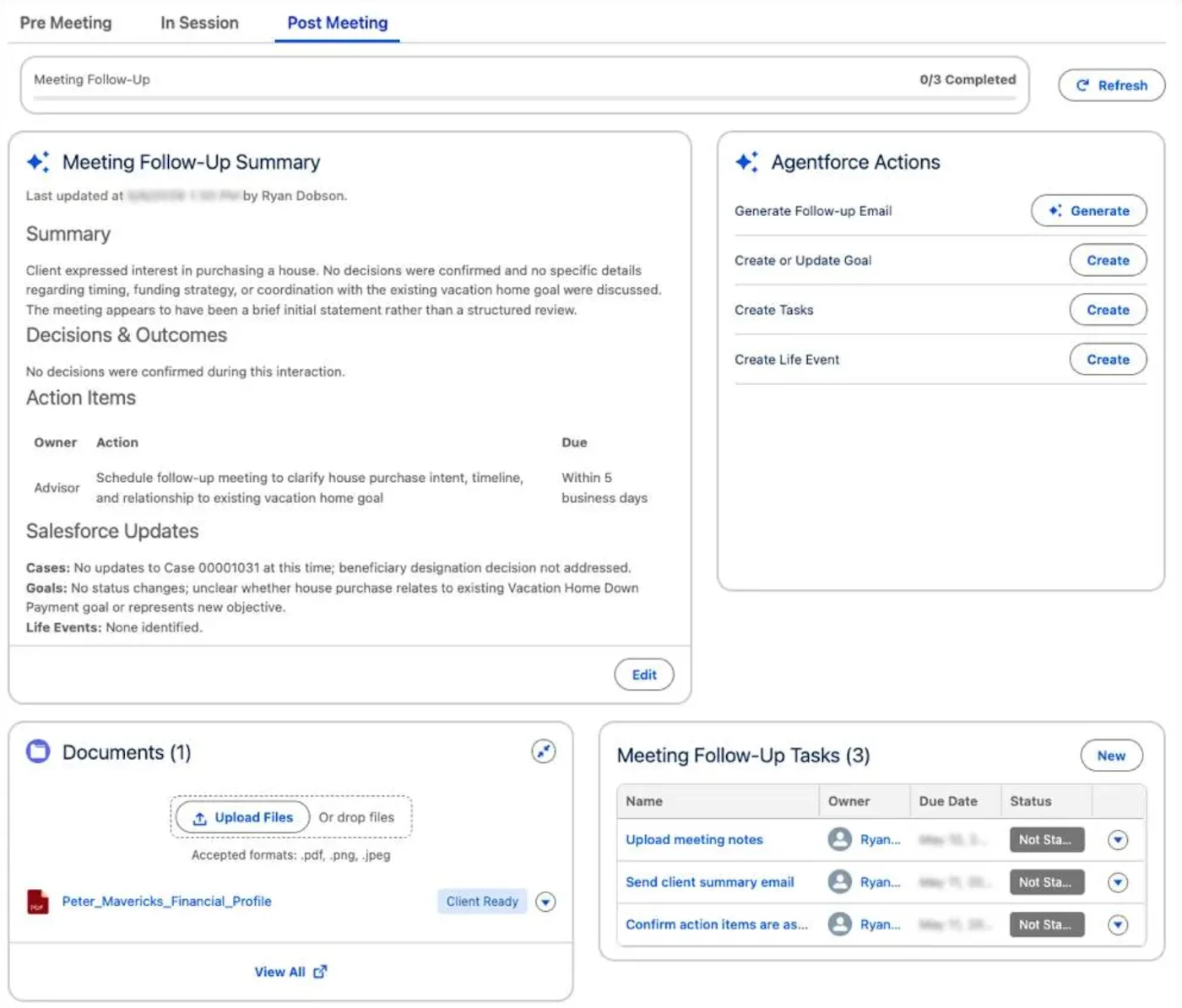Click the Owner column header in tasks table

tap(865, 801)
